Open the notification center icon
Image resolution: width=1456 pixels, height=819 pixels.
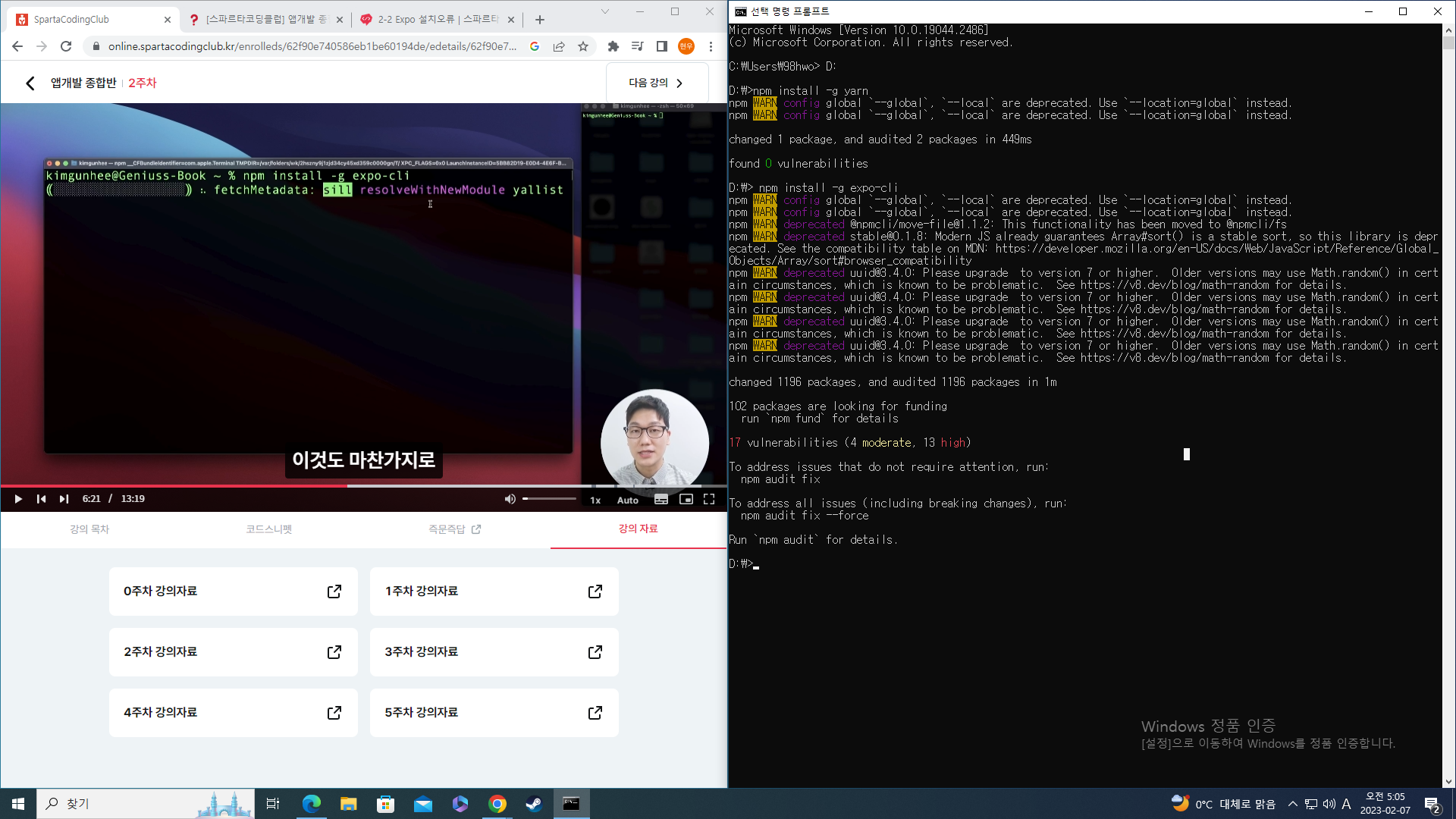tap(1432, 804)
